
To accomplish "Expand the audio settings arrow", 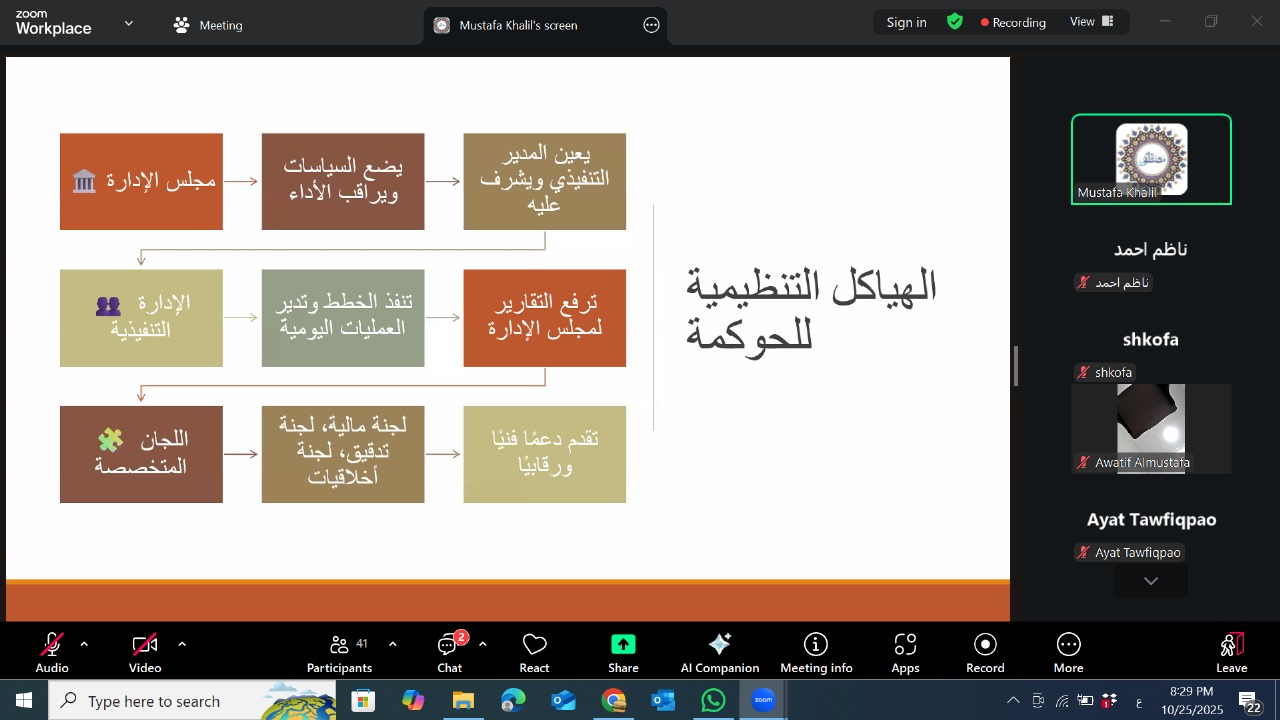I will [84, 644].
